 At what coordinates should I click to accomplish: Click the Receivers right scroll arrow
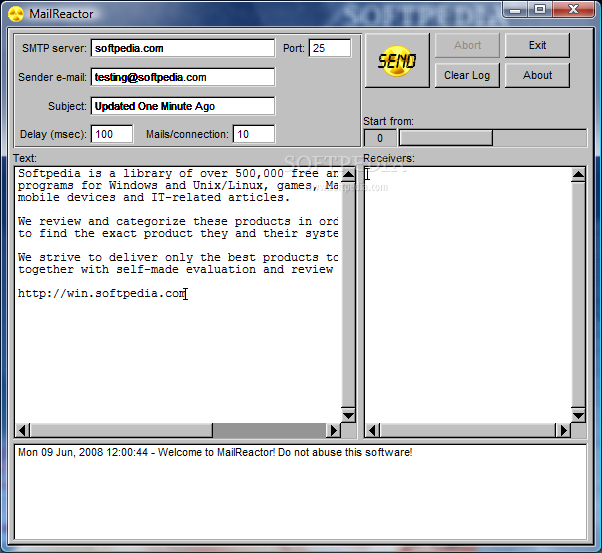(x=563, y=430)
